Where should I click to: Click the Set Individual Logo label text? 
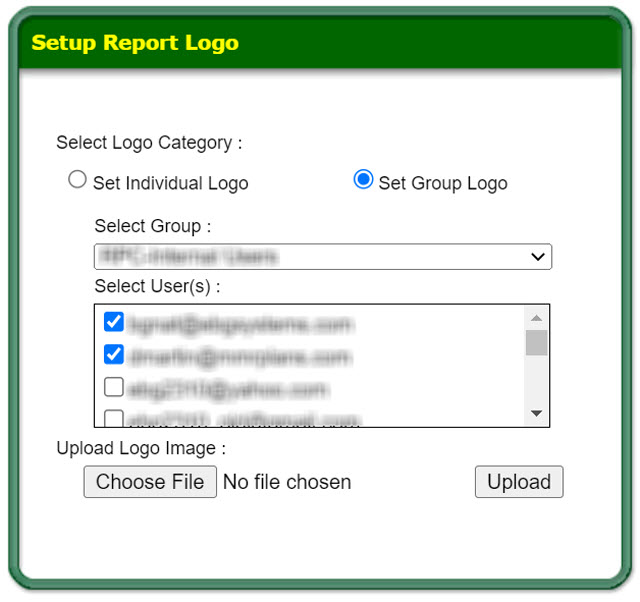(x=171, y=183)
